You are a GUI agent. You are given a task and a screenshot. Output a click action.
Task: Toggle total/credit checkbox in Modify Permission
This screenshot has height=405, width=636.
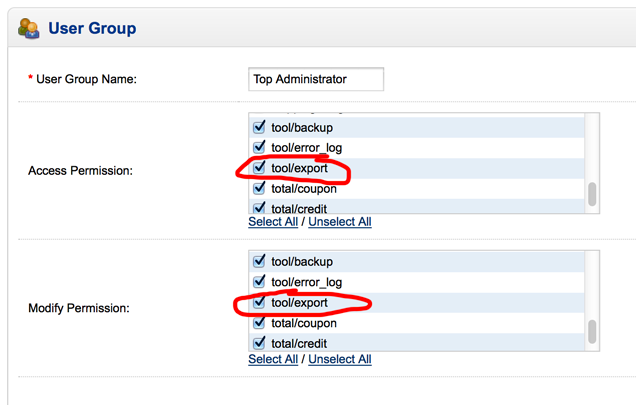pos(259,343)
